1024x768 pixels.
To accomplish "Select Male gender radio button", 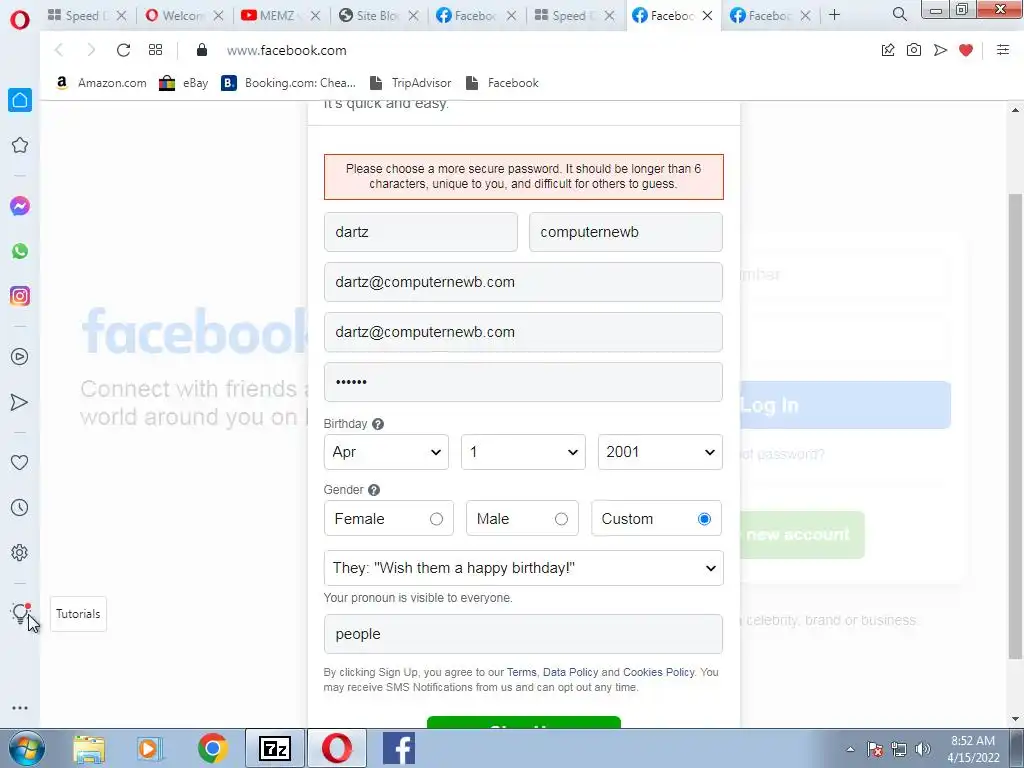I will (x=561, y=519).
